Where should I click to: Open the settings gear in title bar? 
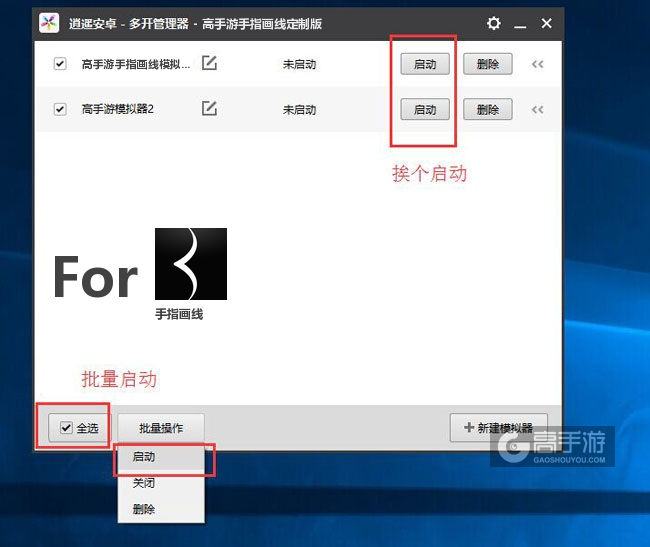pyautogui.click(x=493, y=23)
